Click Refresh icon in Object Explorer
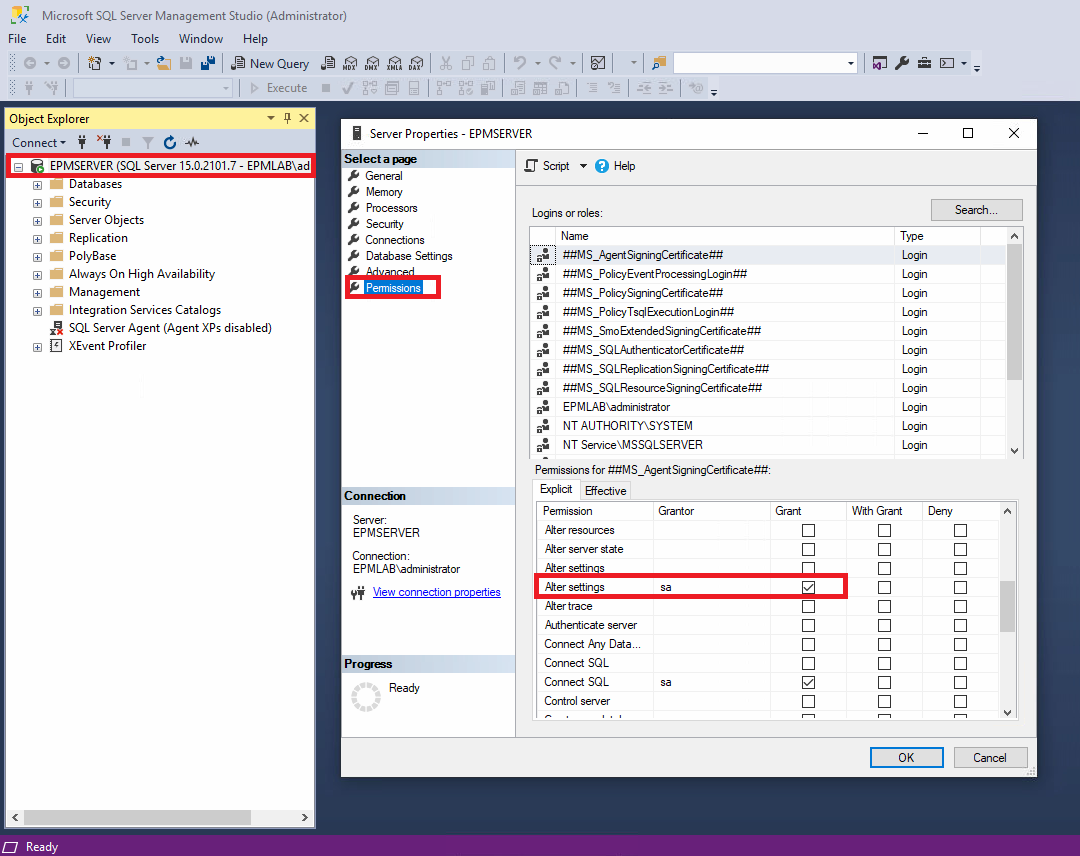Image resolution: width=1080 pixels, height=856 pixels. 170,143
